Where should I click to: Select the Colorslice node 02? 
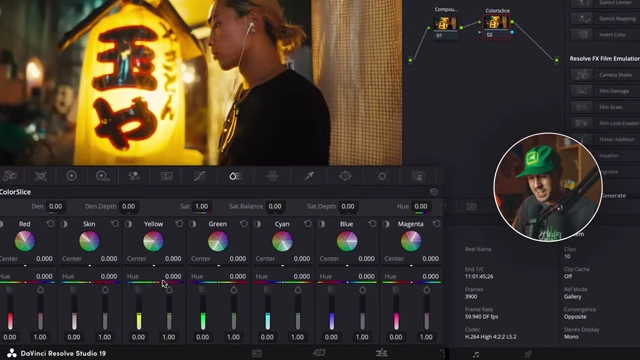pos(496,27)
